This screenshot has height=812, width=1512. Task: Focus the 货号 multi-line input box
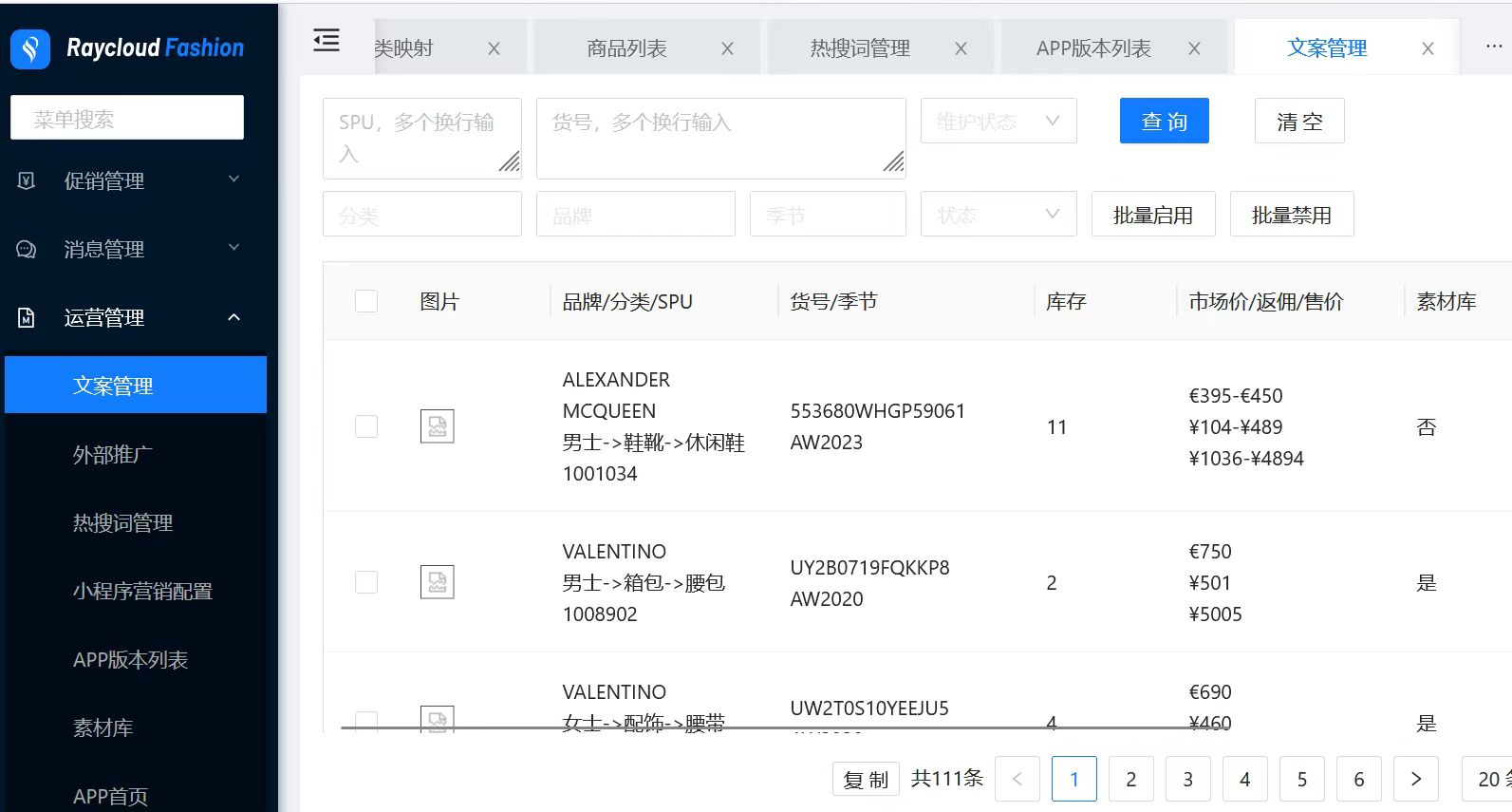coord(721,139)
